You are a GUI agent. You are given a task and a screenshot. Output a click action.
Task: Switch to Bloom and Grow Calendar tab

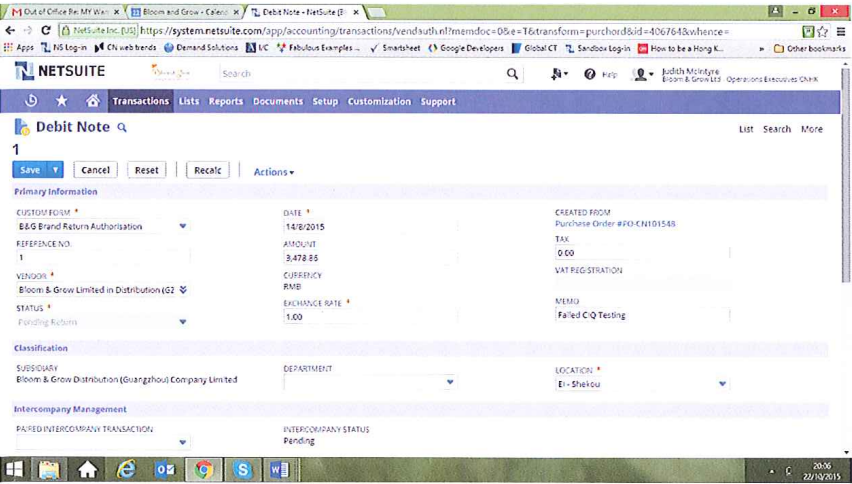(x=185, y=12)
